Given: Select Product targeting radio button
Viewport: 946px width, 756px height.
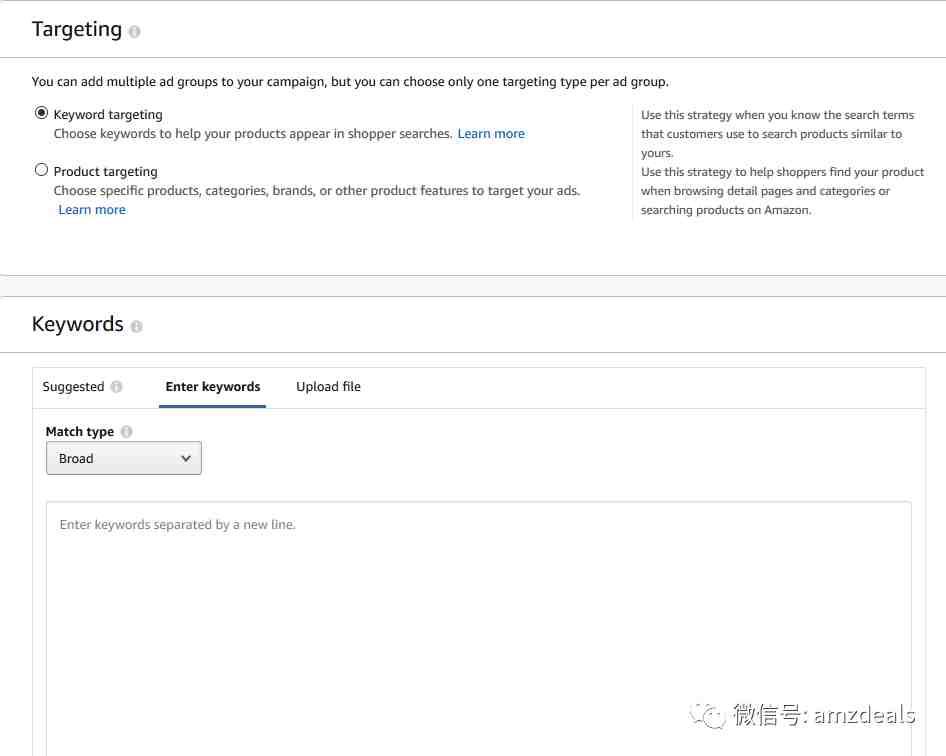Looking at the screenshot, I should 41,170.
